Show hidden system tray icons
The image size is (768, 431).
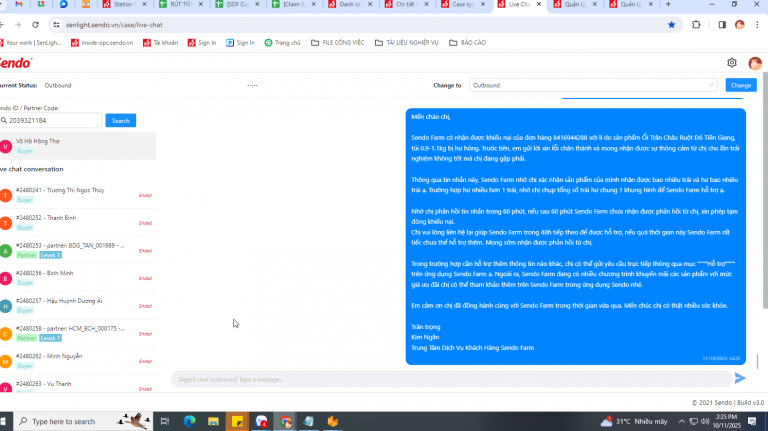click(x=681, y=421)
